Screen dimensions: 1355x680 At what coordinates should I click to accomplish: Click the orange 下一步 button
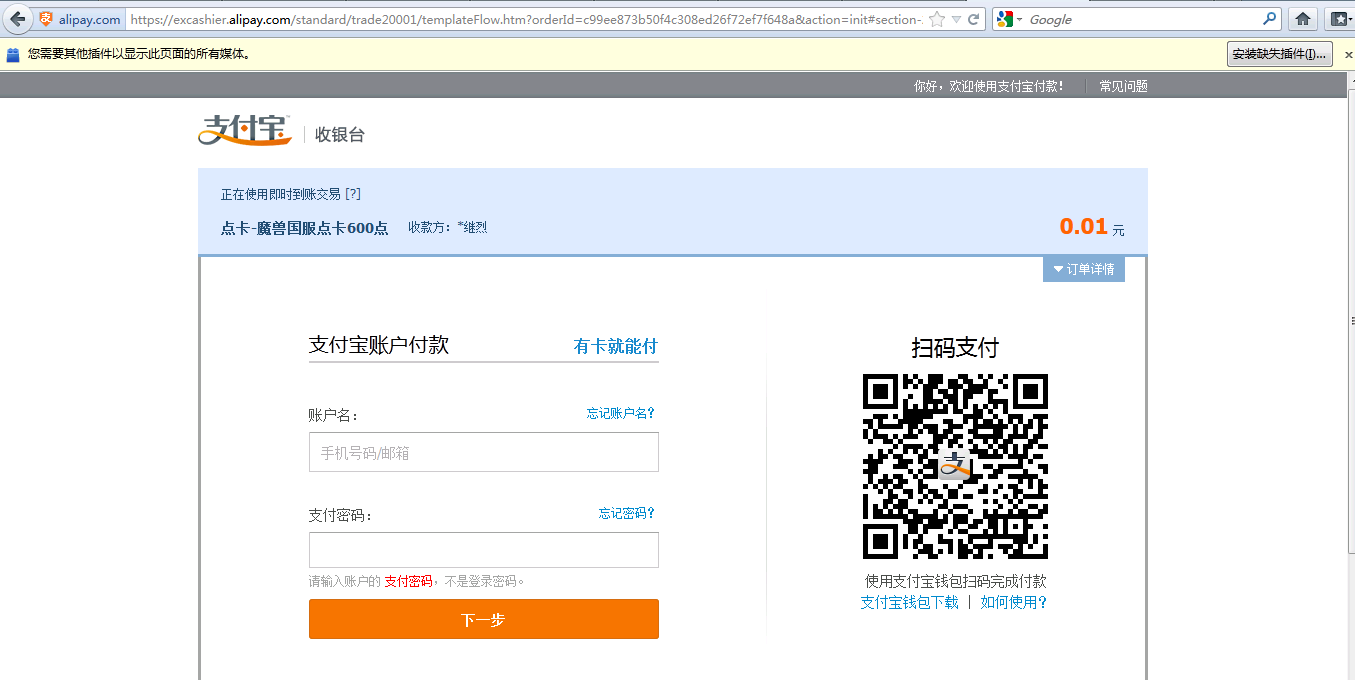pos(484,619)
